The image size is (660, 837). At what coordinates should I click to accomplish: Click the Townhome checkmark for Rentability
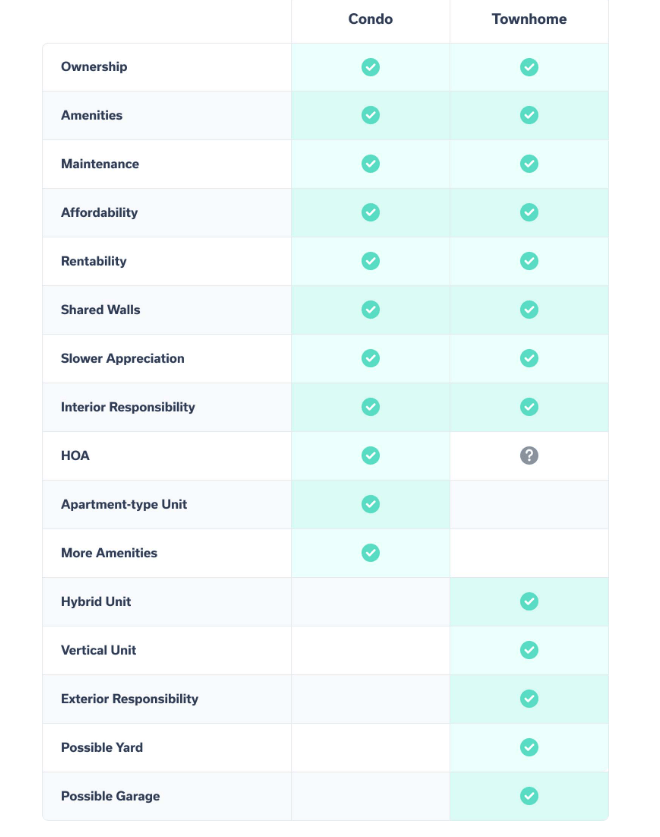[x=529, y=261]
